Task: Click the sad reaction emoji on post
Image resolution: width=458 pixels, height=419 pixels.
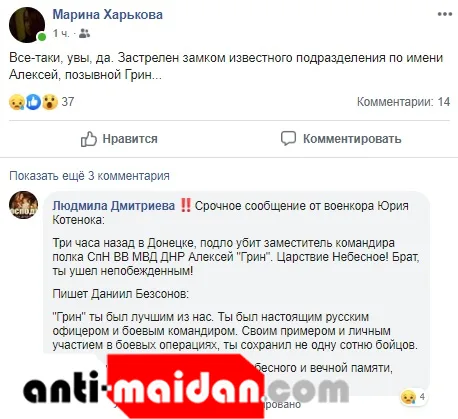Action: pos(17,102)
